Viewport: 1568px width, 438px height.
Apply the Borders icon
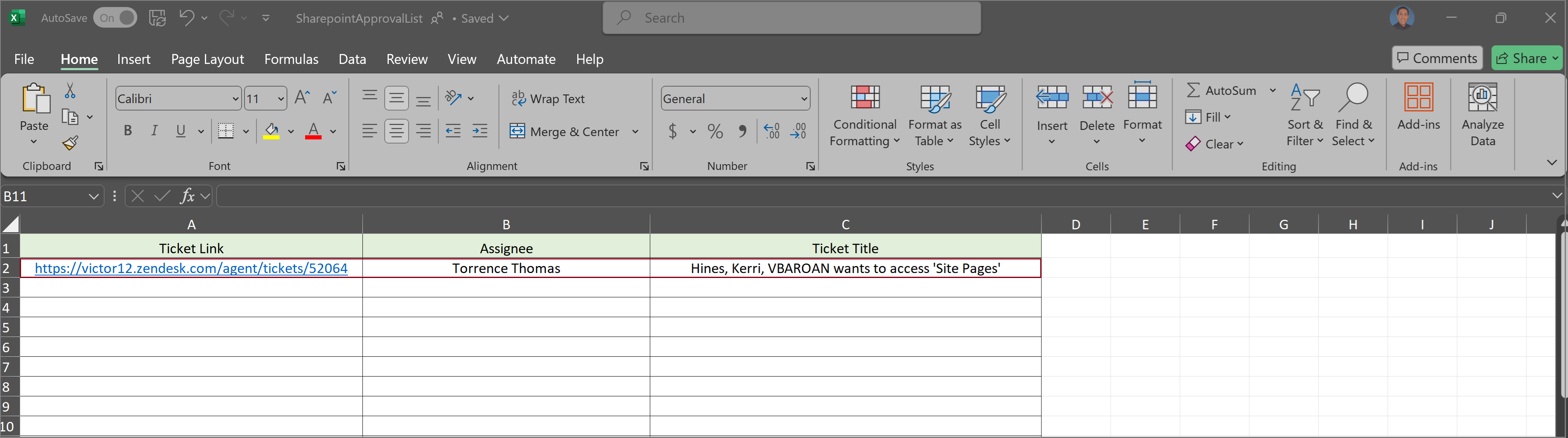coord(226,131)
